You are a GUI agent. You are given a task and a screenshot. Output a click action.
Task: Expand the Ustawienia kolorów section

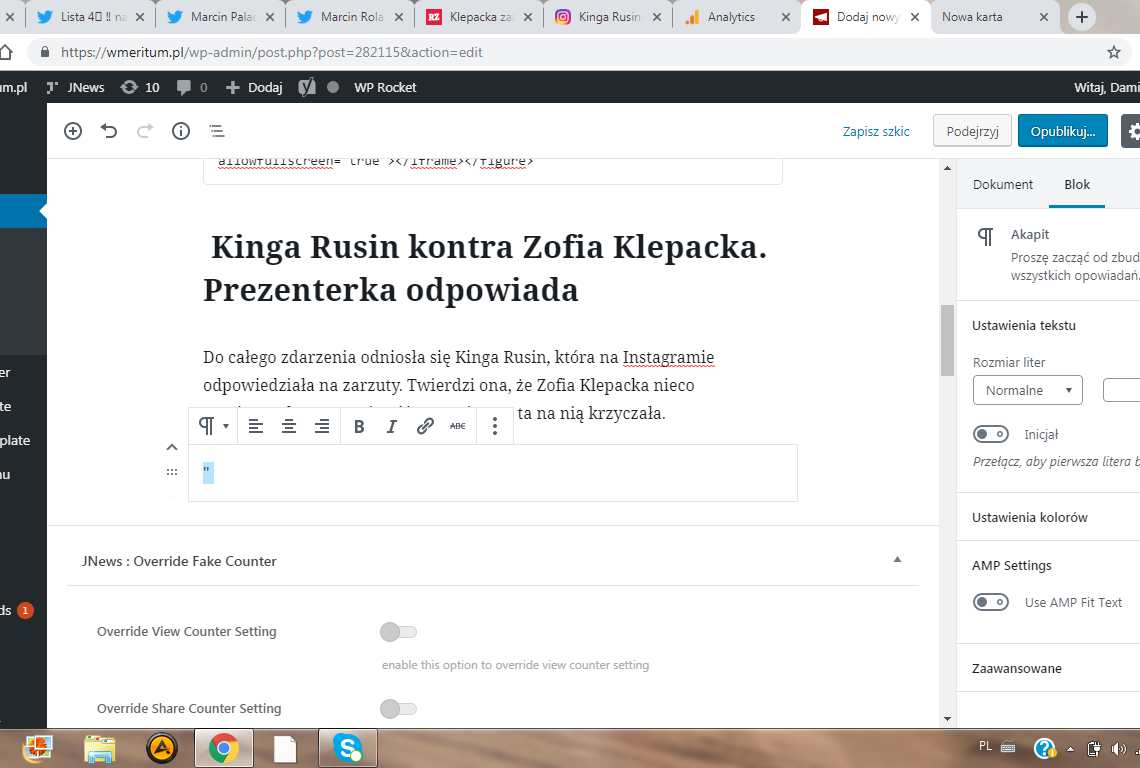tap(1030, 517)
